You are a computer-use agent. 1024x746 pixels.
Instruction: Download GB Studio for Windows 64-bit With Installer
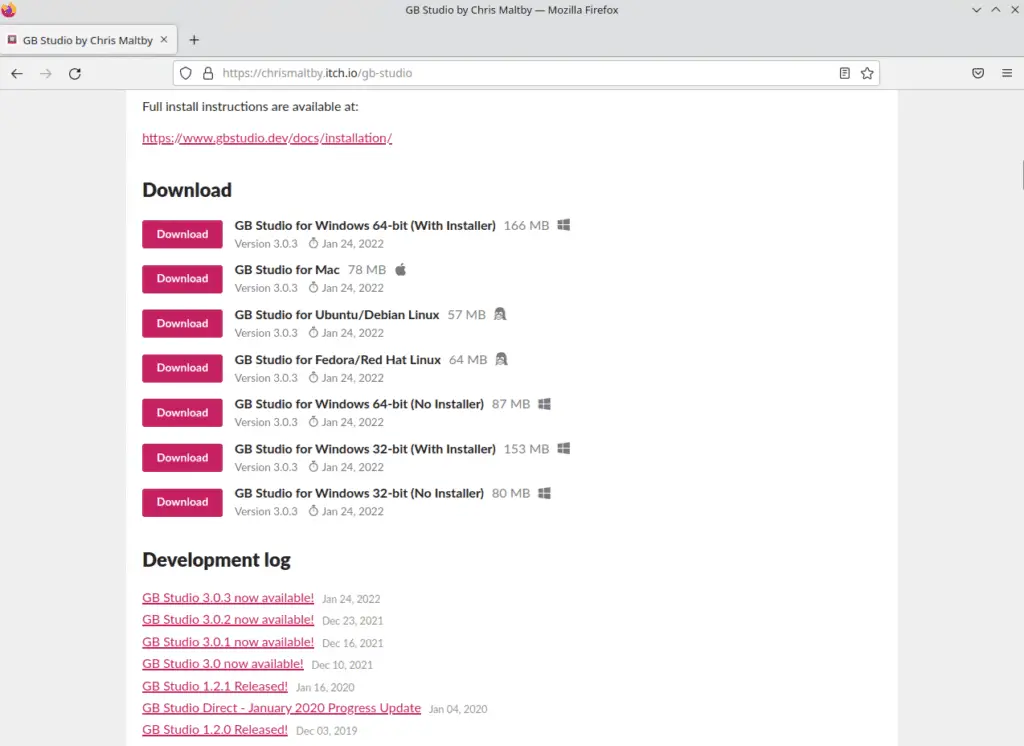pos(182,234)
